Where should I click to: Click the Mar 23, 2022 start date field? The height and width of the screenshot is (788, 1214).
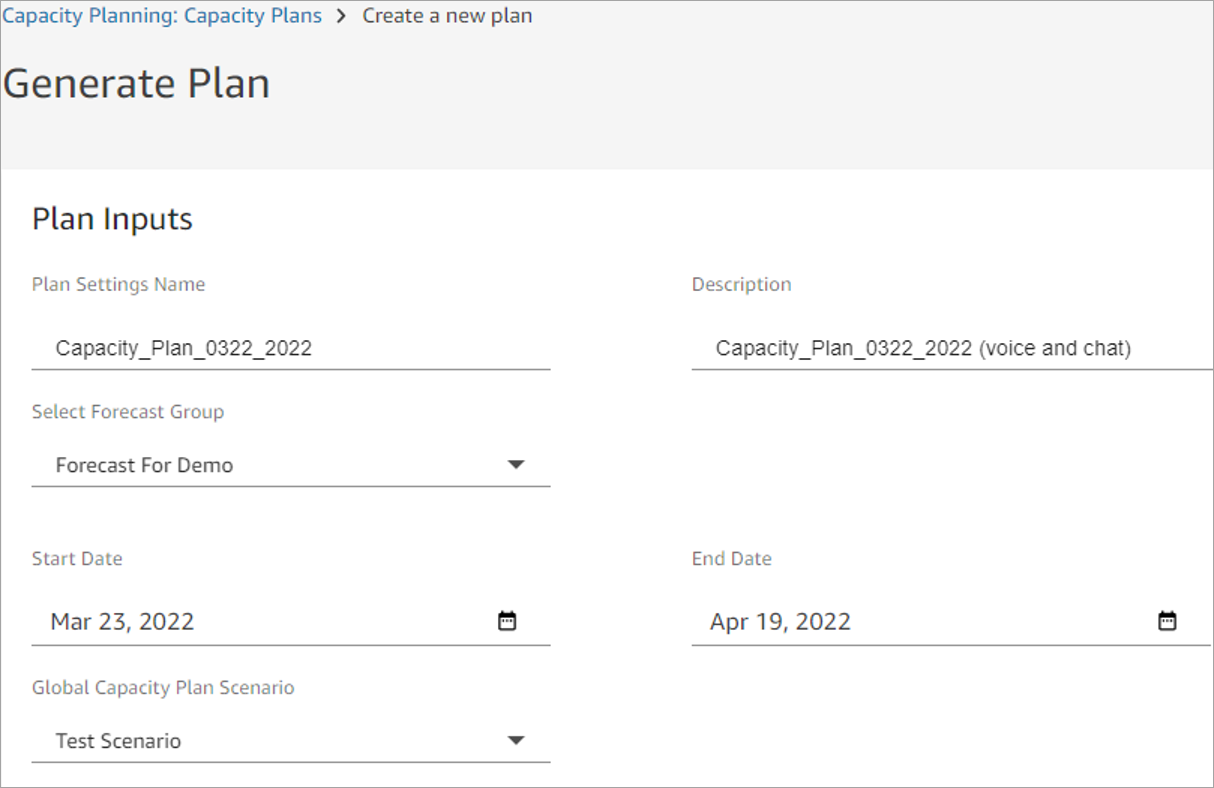[x=291, y=621]
